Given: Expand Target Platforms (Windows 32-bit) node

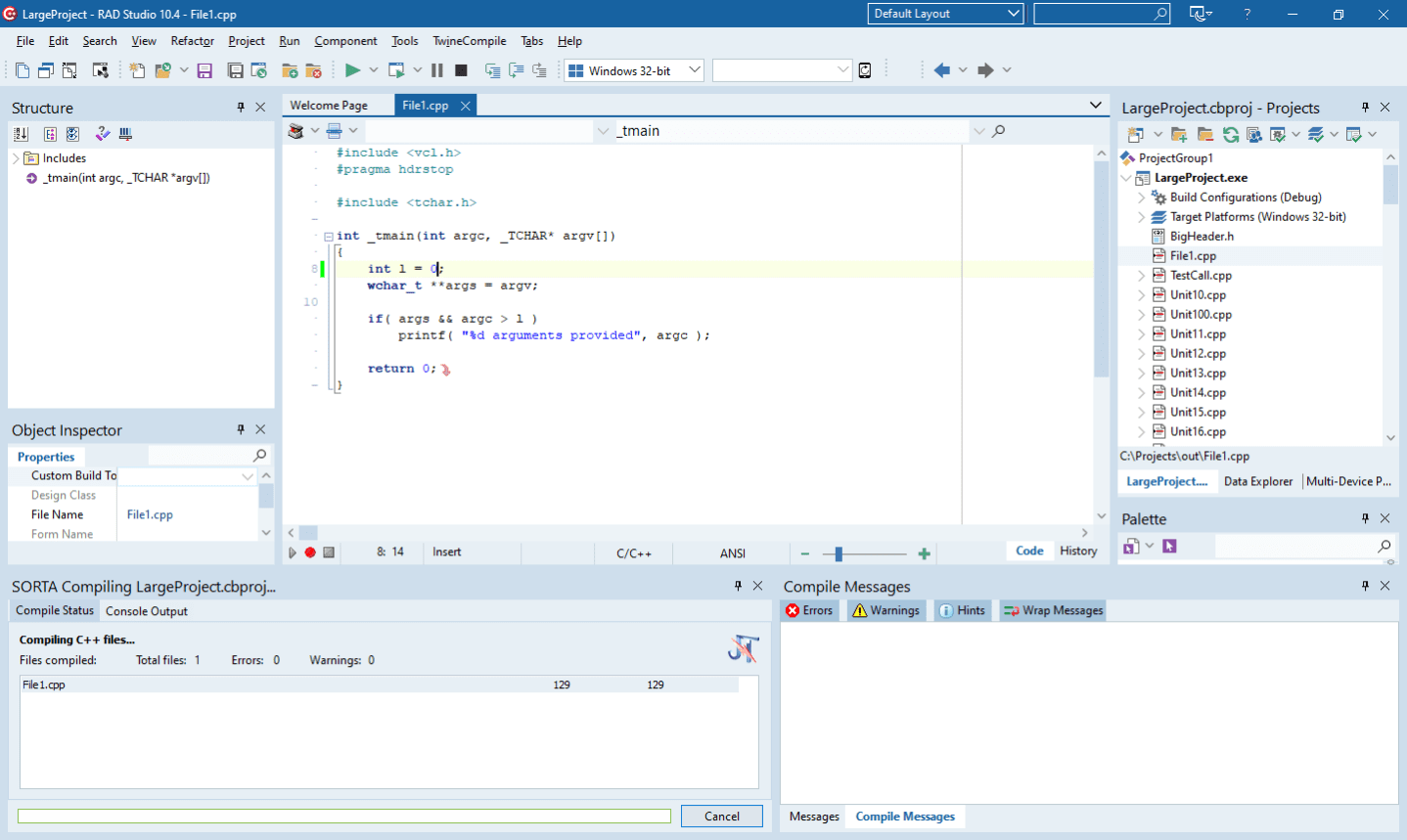Looking at the screenshot, I should pos(1142,217).
